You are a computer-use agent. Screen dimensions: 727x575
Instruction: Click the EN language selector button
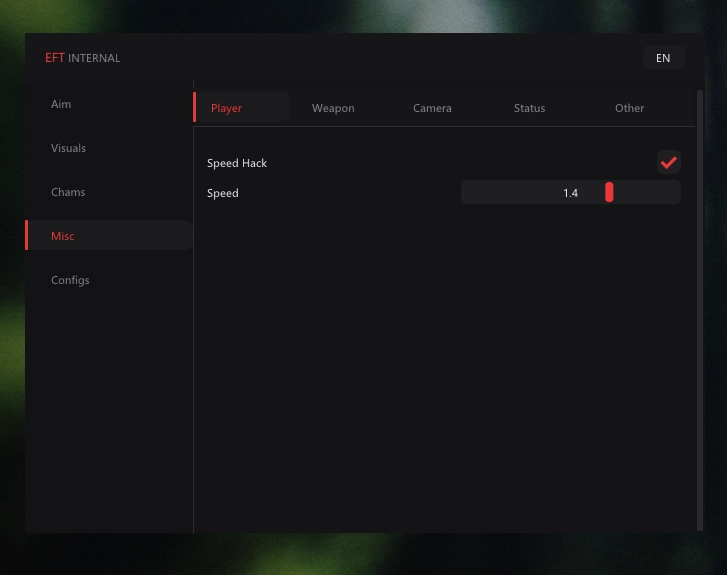coord(663,58)
